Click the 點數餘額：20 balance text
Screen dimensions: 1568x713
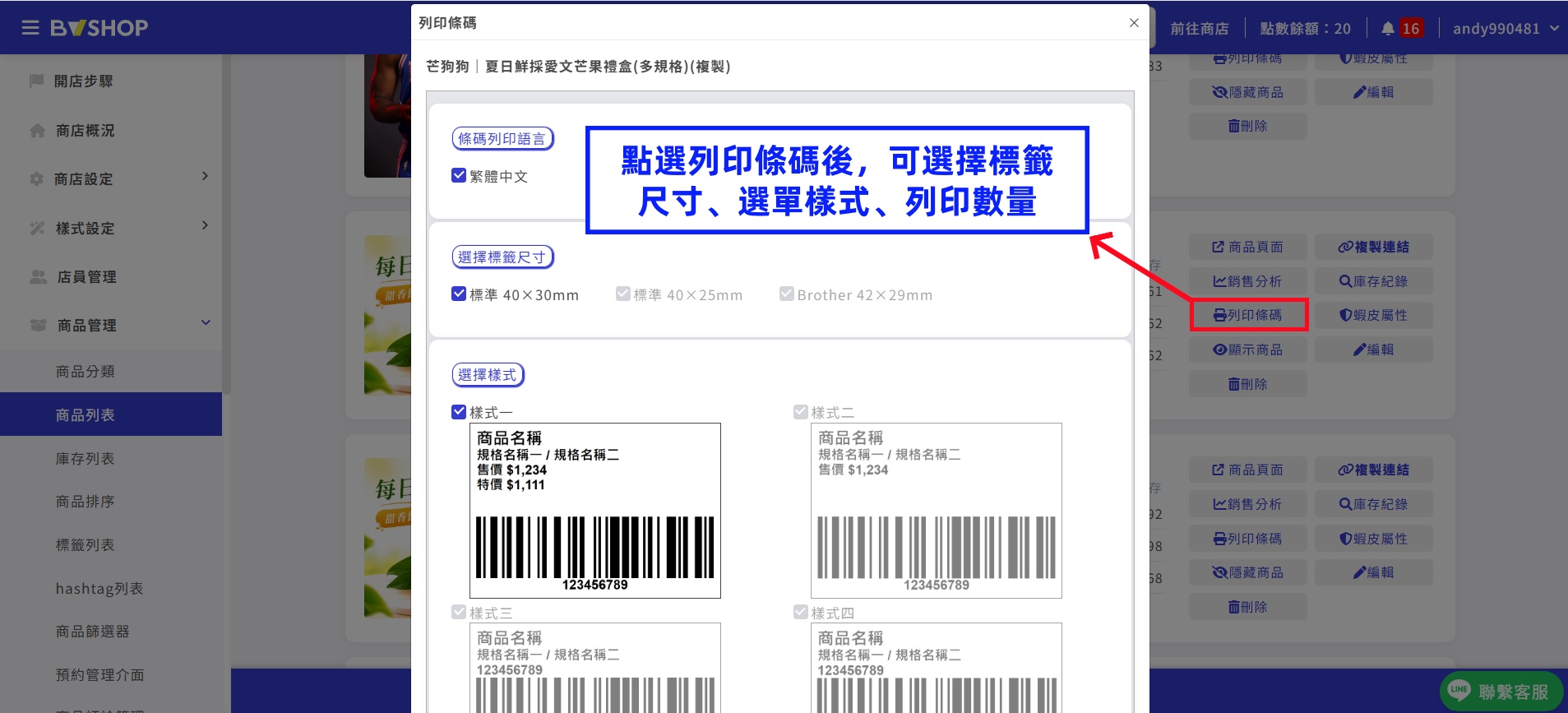click(x=1305, y=29)
